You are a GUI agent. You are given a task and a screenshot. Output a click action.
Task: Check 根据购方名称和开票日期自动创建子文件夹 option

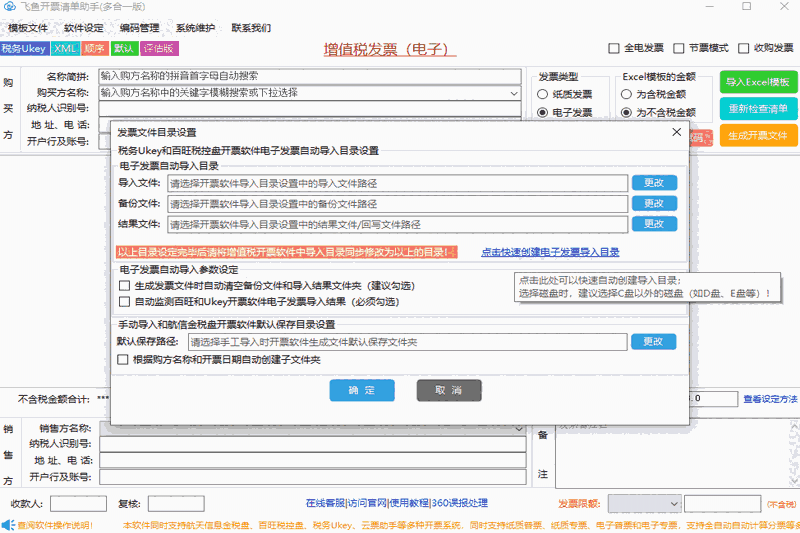pyautogui.click(x=124, y=359)
